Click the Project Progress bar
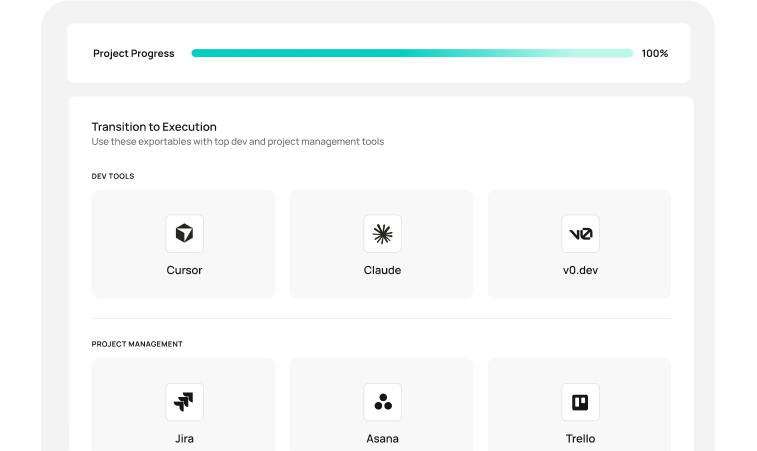The height and width of the screenshot is (451, 757). (412, 53)
